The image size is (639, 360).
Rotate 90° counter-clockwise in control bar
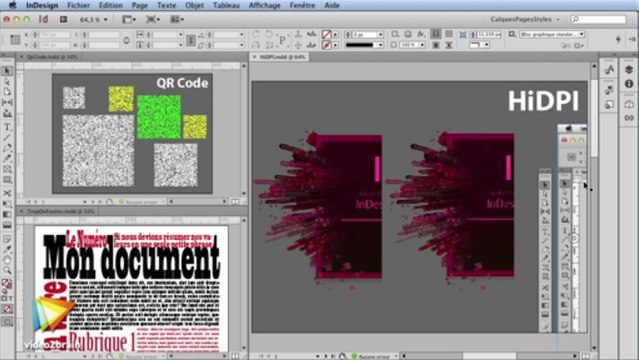click(x=269, y=34)
